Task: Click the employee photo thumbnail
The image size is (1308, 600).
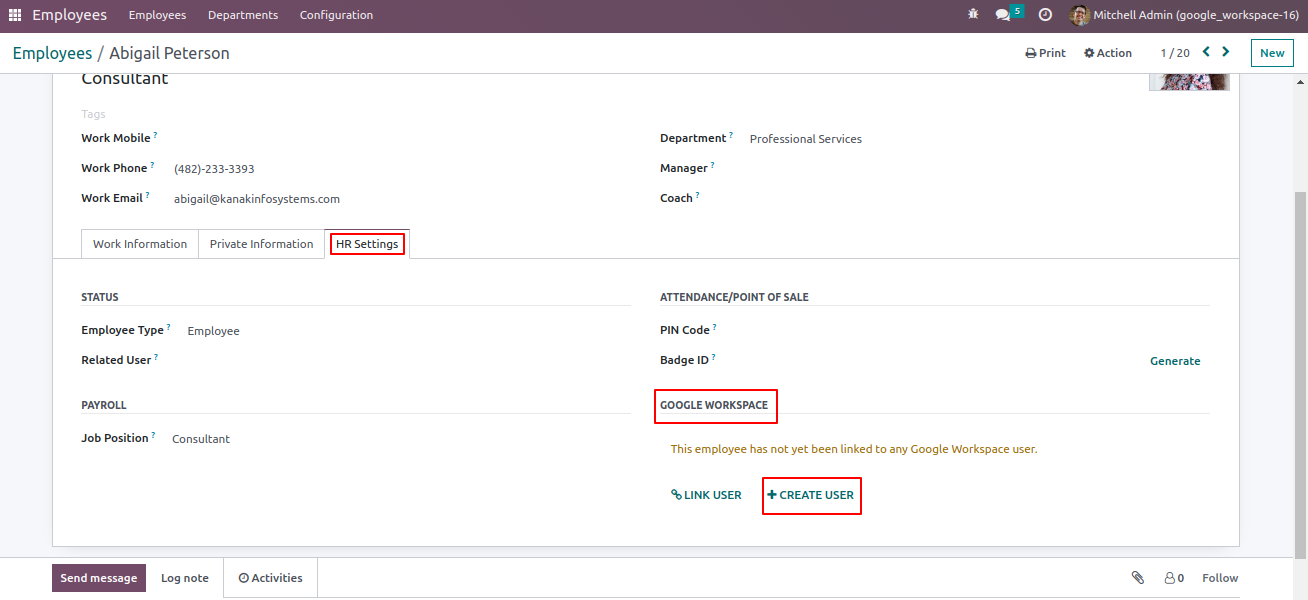Action: 1189,82
